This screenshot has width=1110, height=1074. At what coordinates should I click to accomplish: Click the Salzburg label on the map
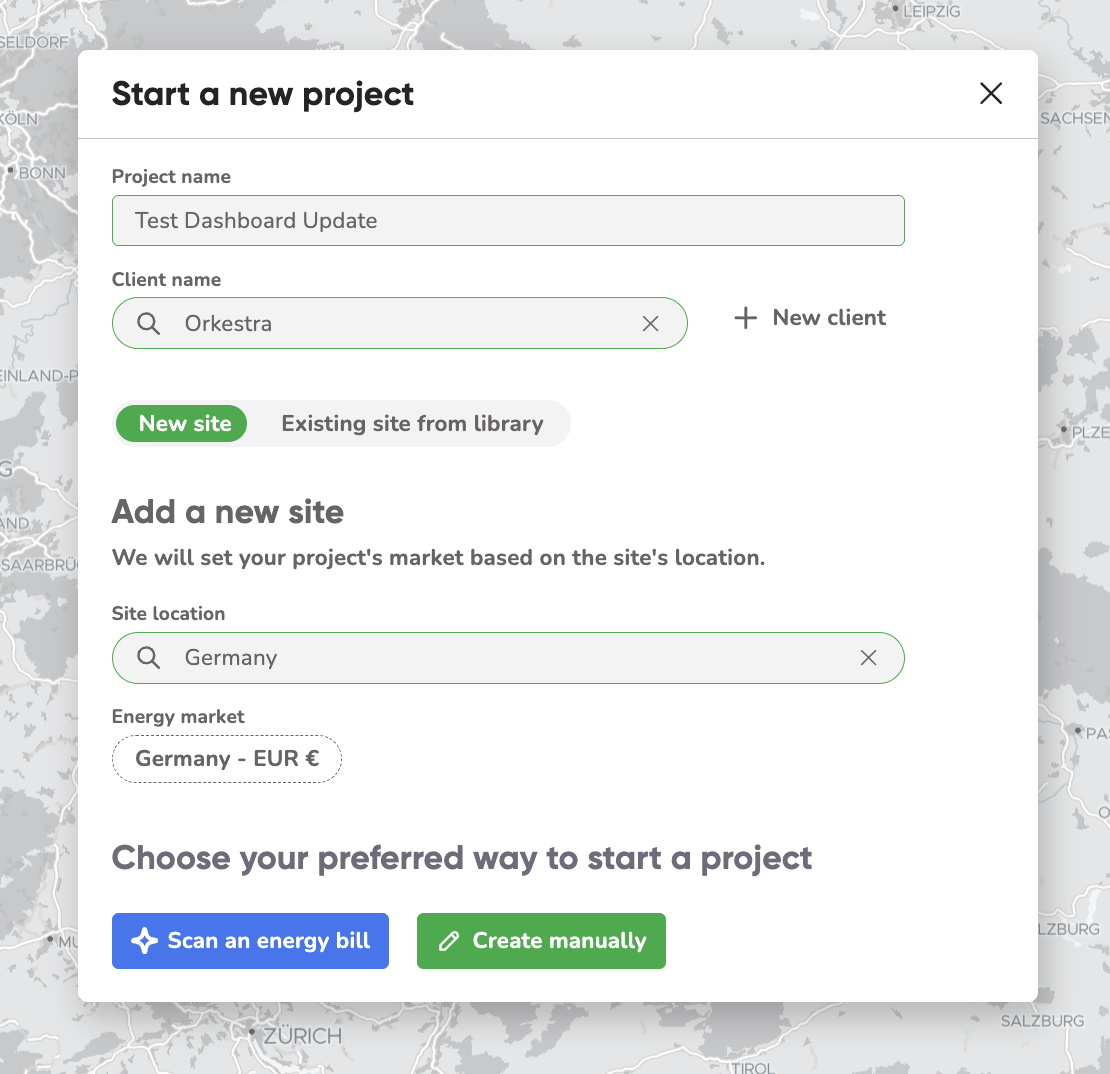(x=1042, y=1021)
